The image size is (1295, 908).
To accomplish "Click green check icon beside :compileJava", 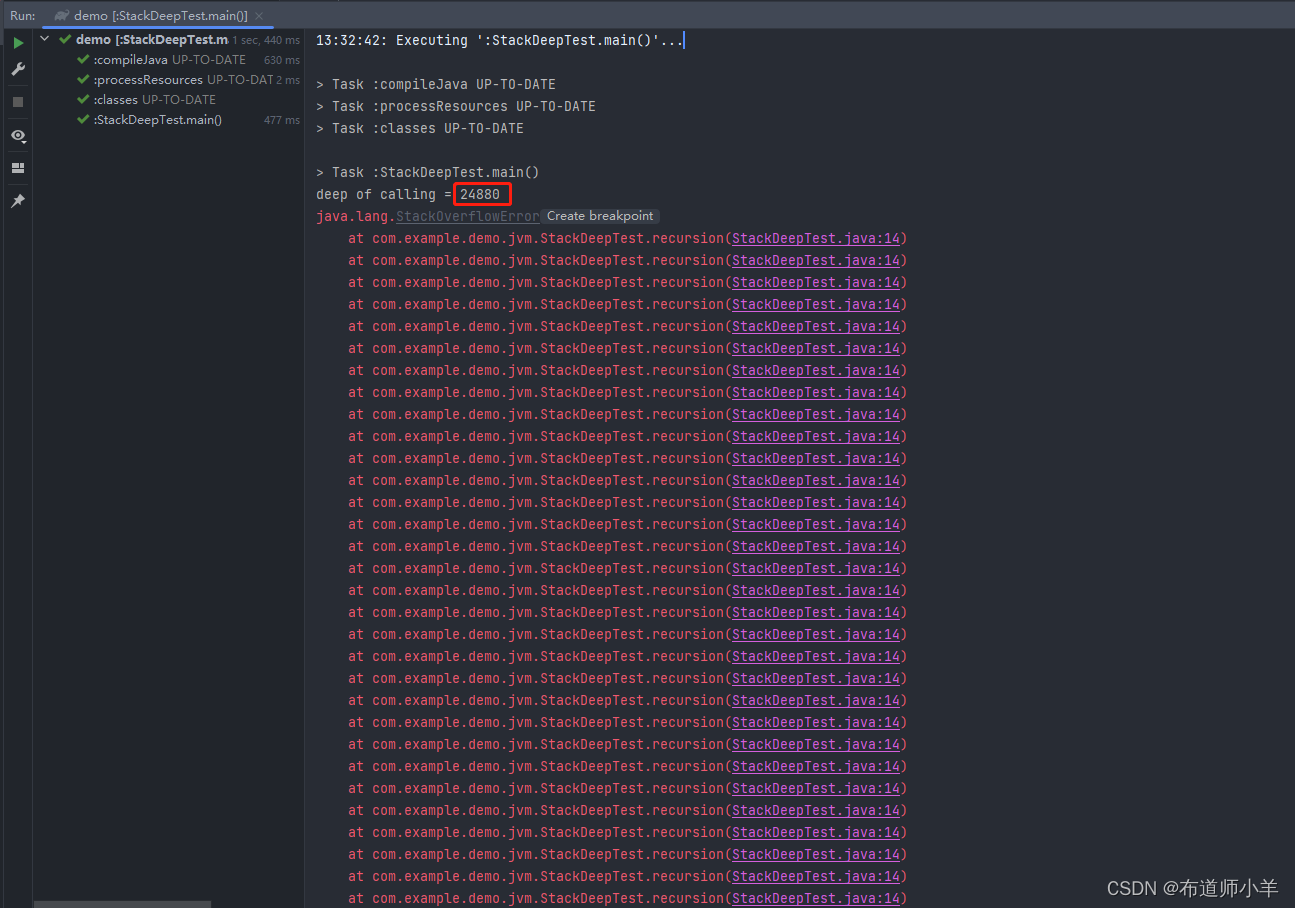I will [83, 60].
